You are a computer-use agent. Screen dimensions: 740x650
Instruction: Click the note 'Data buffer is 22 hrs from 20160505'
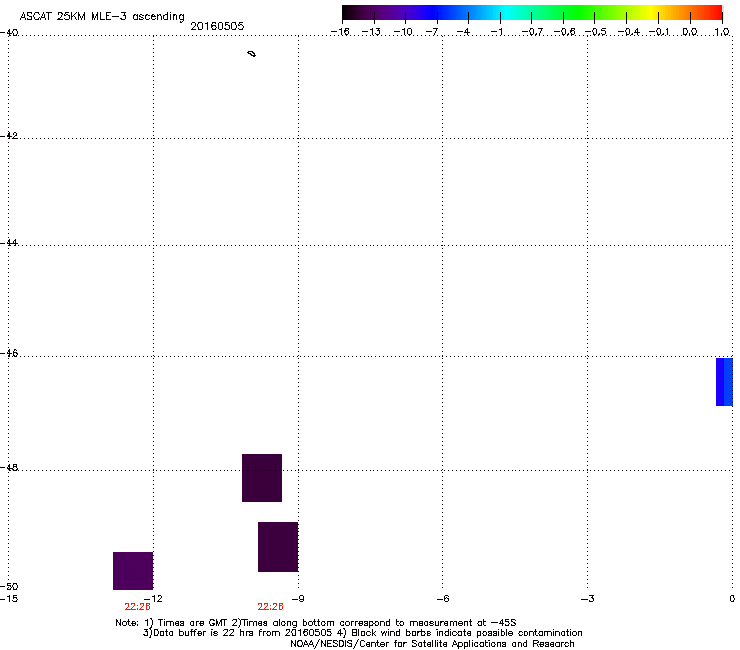[243, 633]
